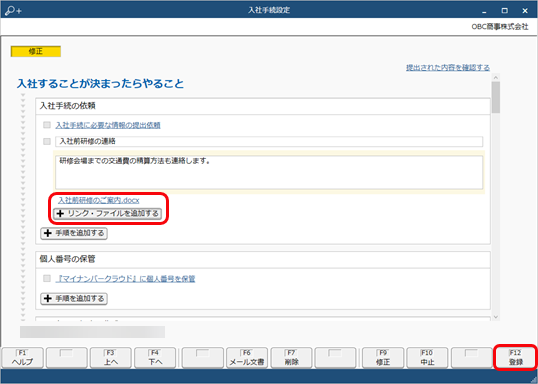
Task: Close the 入社手続設定 window
Action: coord(525,11)
